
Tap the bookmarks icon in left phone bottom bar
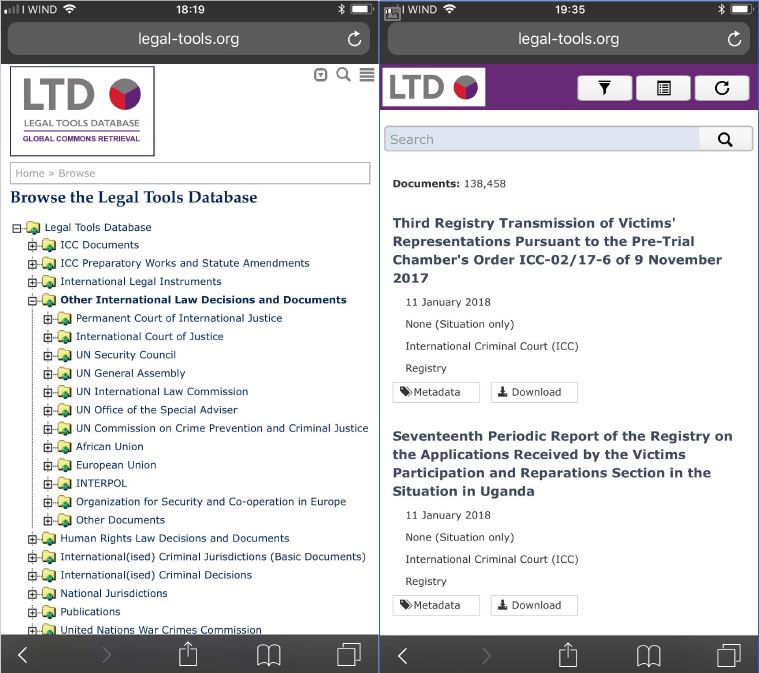(269, 655)
